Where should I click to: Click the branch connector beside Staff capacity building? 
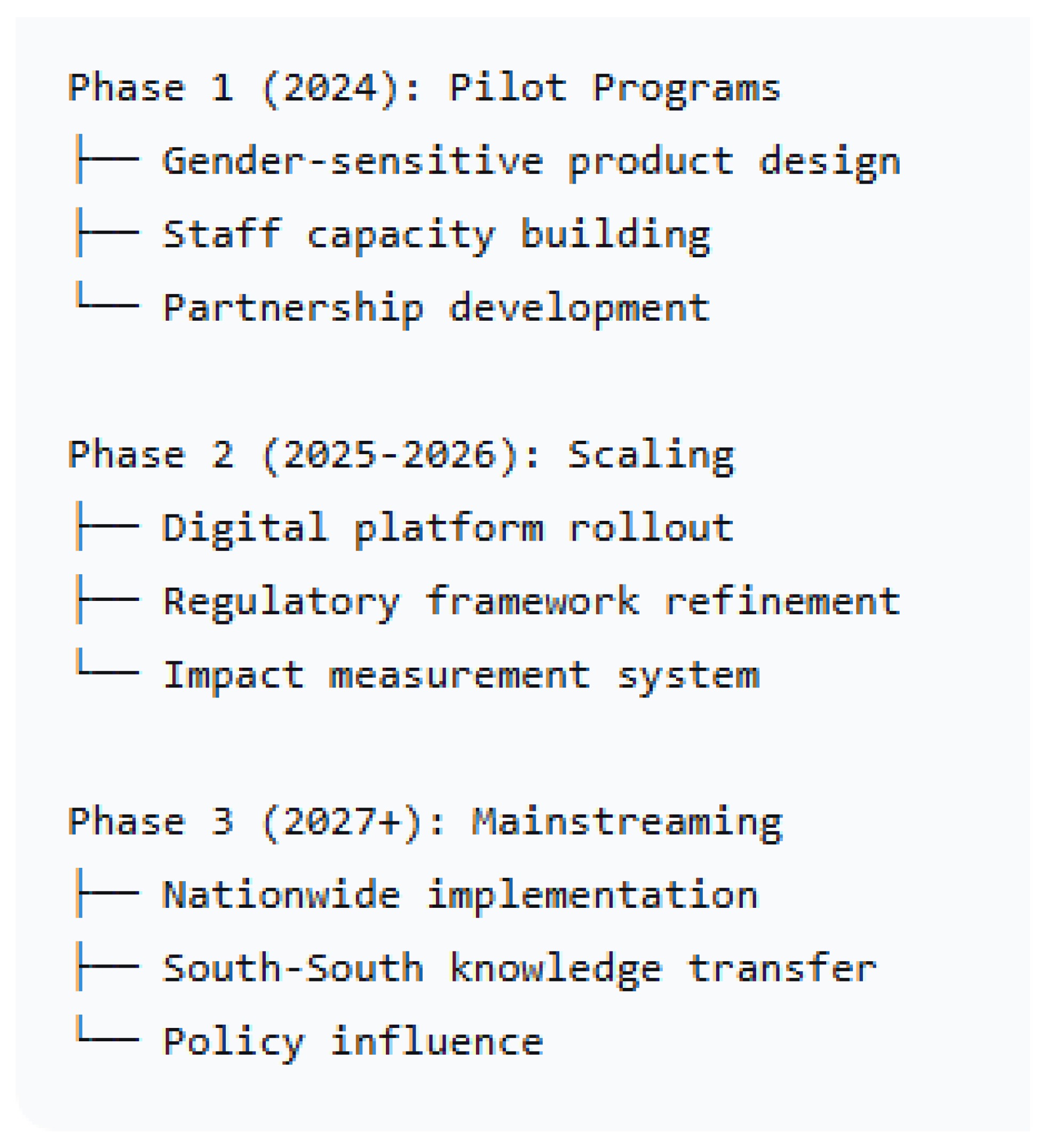[107, 232]
